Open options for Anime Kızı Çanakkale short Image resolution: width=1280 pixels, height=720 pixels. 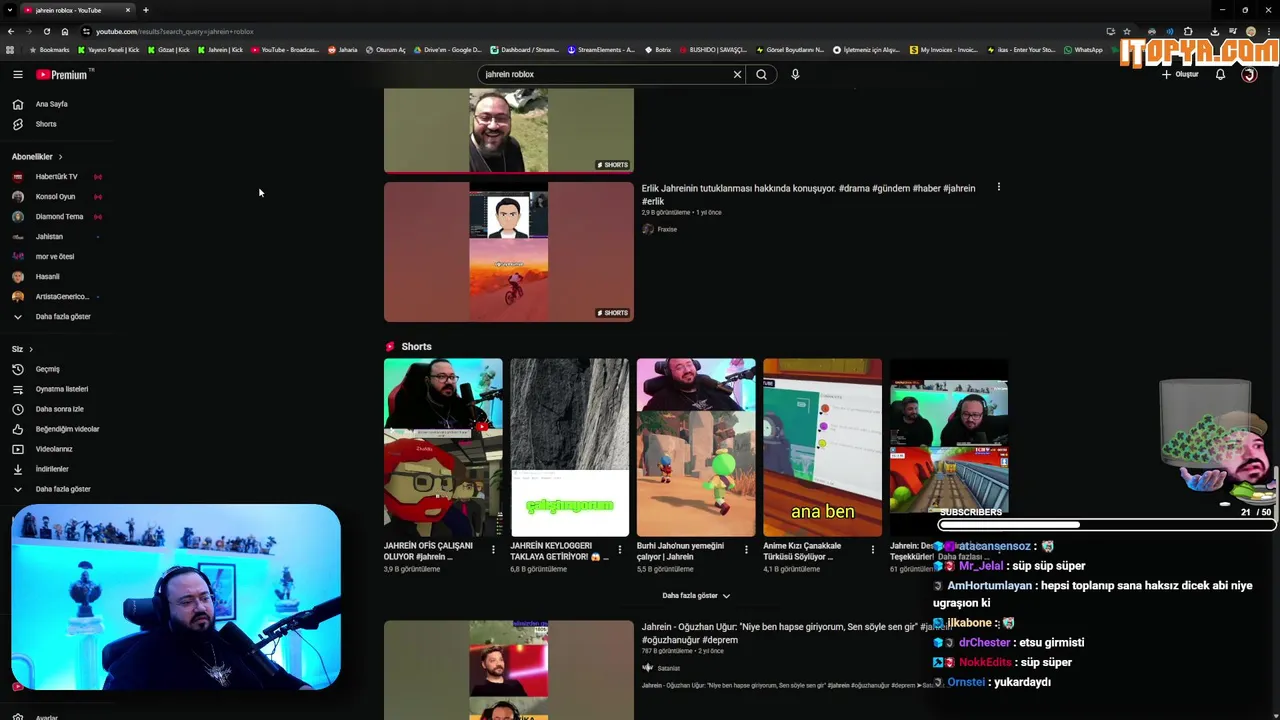tap(872, 549)
